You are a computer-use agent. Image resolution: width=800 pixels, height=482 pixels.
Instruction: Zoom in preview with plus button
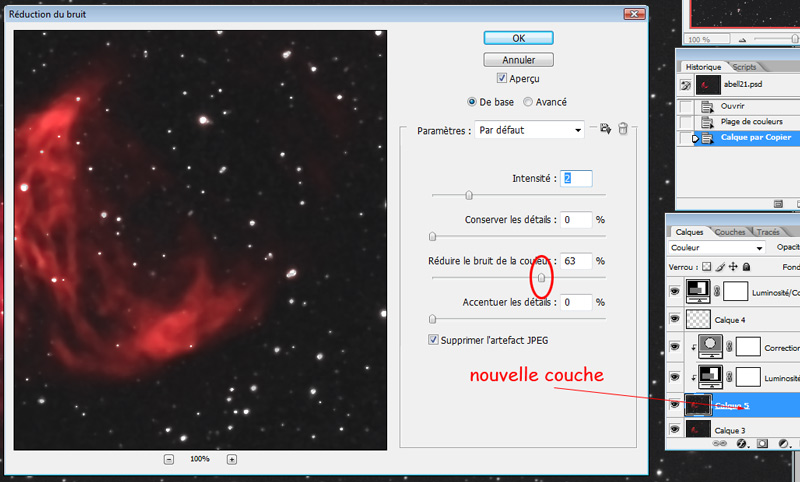point(232,460)
